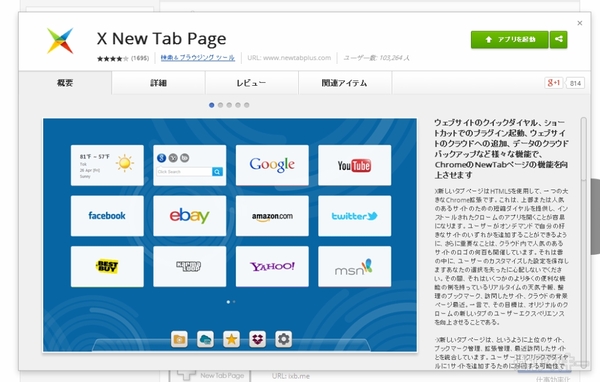The image size is (600, 382).
Task: Select the third carousel dot
Action: 229,105
